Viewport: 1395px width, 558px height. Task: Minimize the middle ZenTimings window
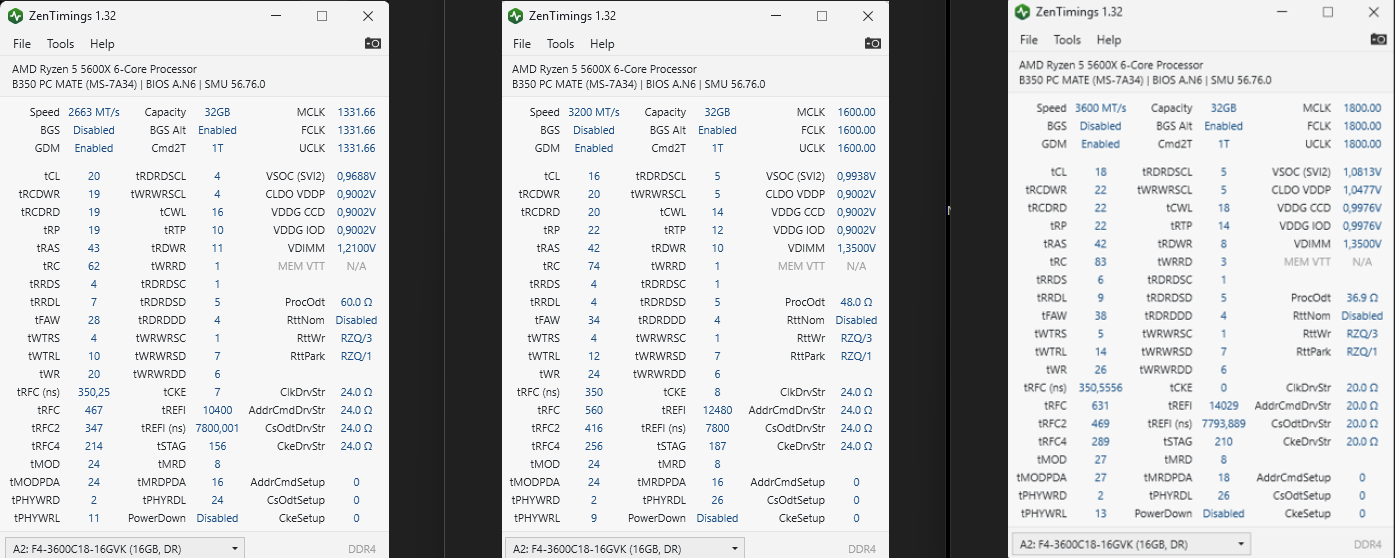coord(775,16)
